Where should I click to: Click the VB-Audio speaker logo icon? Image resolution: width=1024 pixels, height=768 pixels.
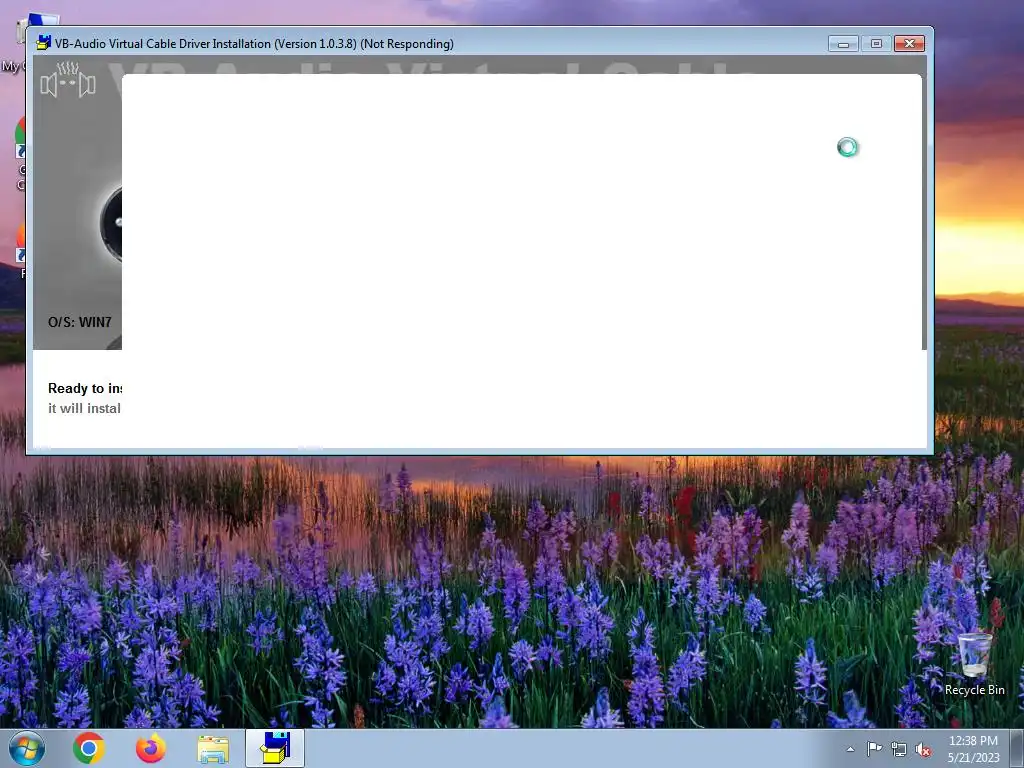(68, 80)
